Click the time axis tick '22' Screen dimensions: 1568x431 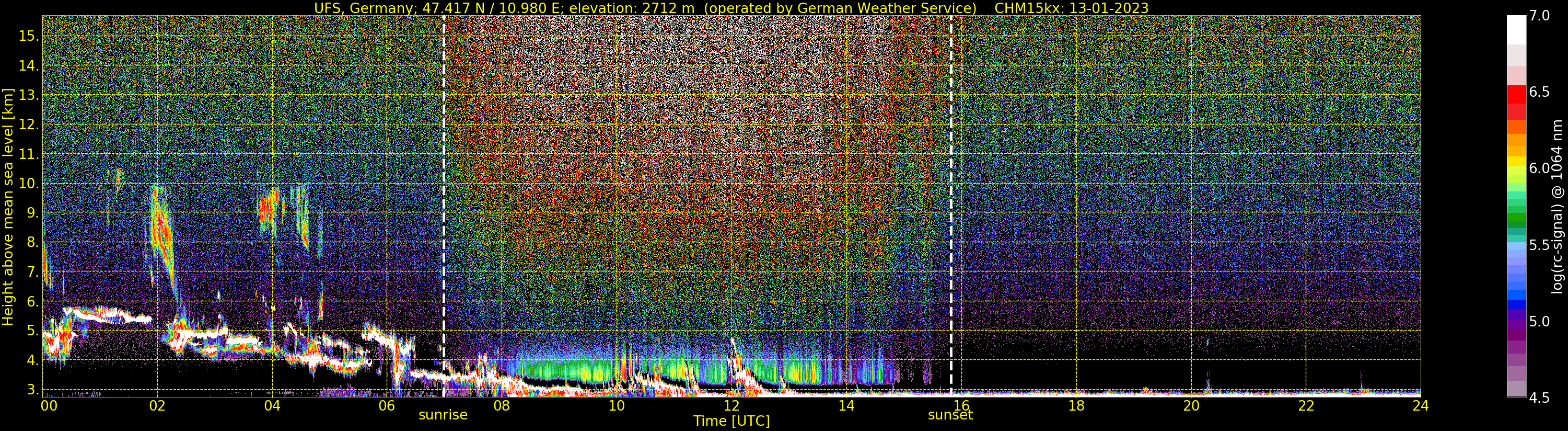1306,405
